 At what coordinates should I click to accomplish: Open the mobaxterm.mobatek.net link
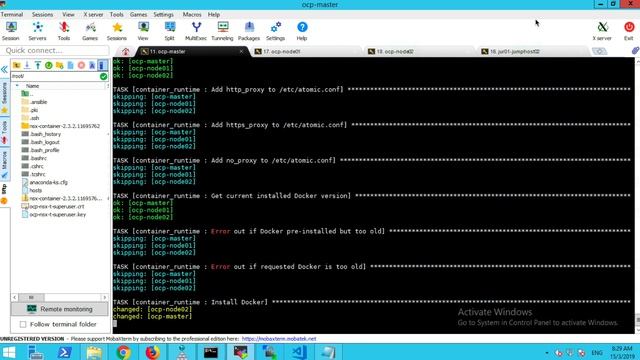[279, 339]
